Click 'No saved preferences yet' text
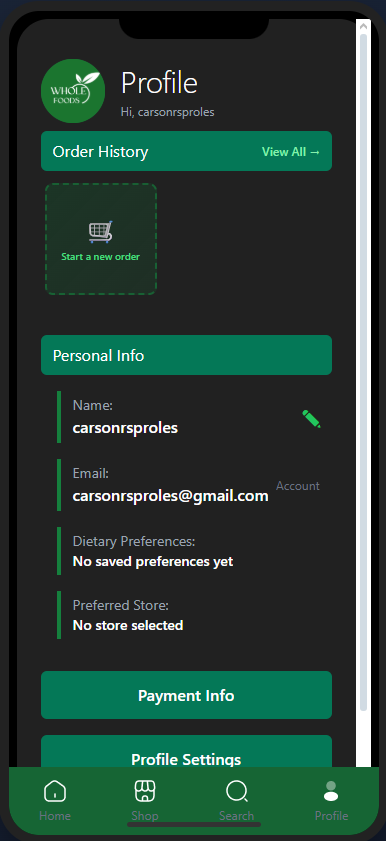386x841 pixels. click(153, 562)
